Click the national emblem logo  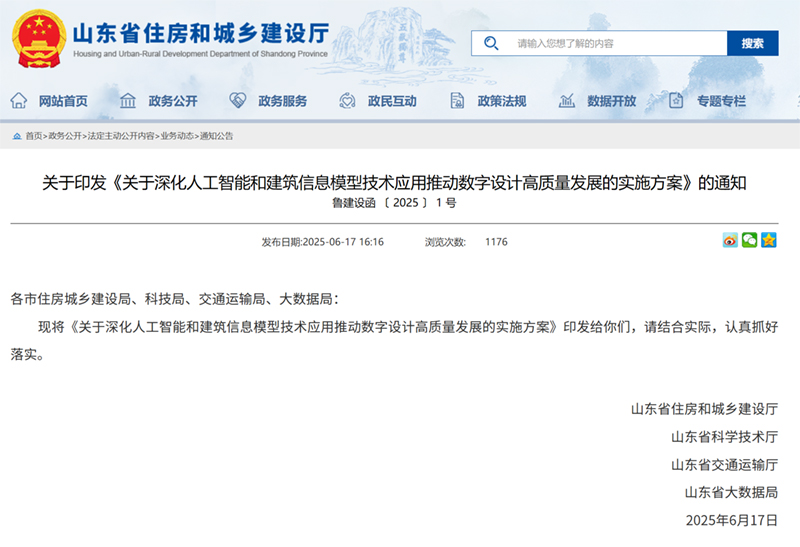point(39,38)
